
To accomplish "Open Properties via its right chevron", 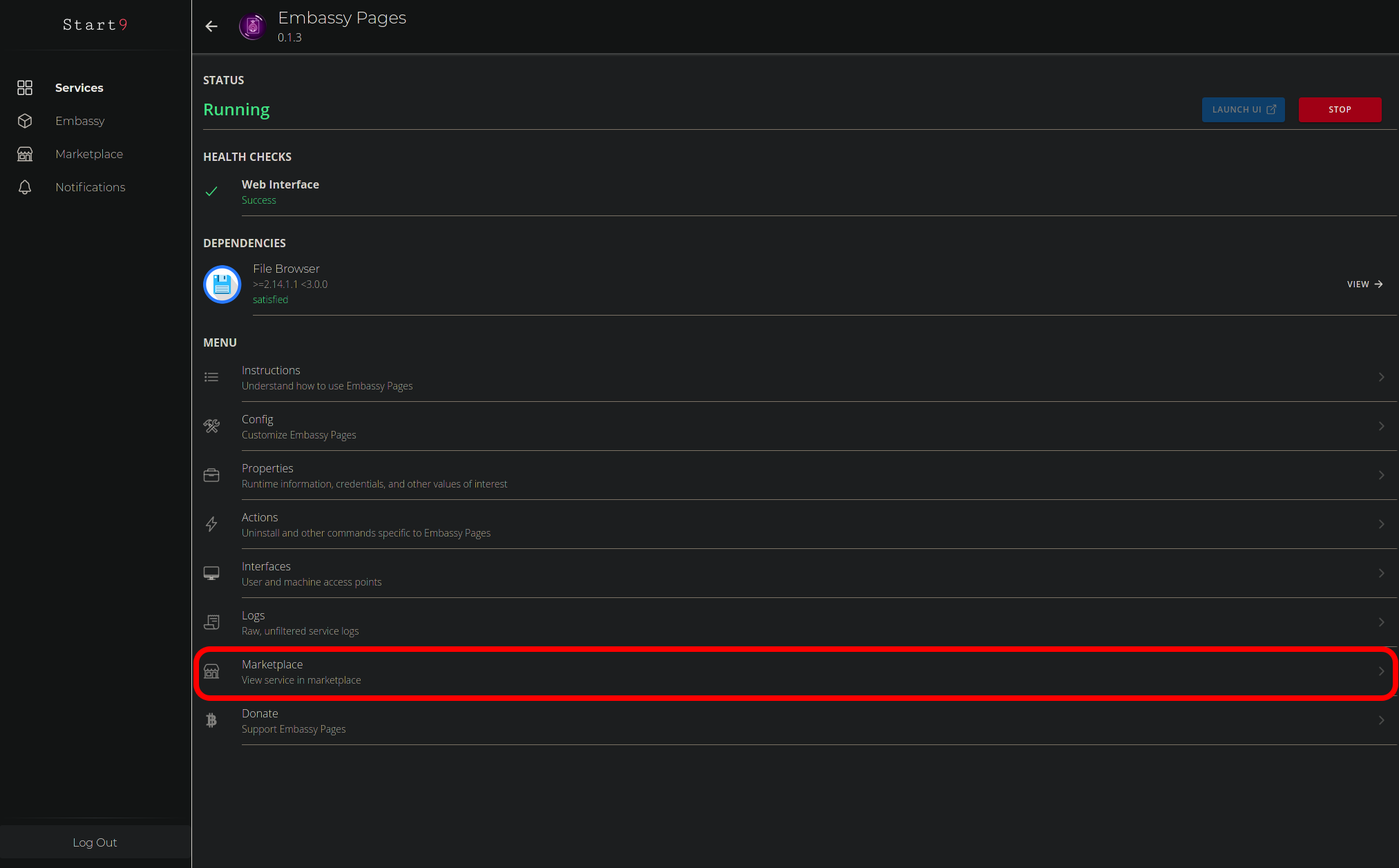I will click(x=1381, y=475).
